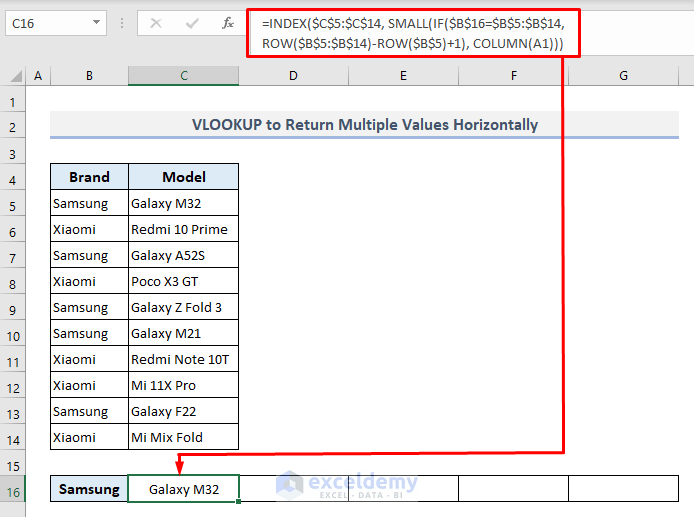
Task: Select the column E header
Action: (403, 76)
